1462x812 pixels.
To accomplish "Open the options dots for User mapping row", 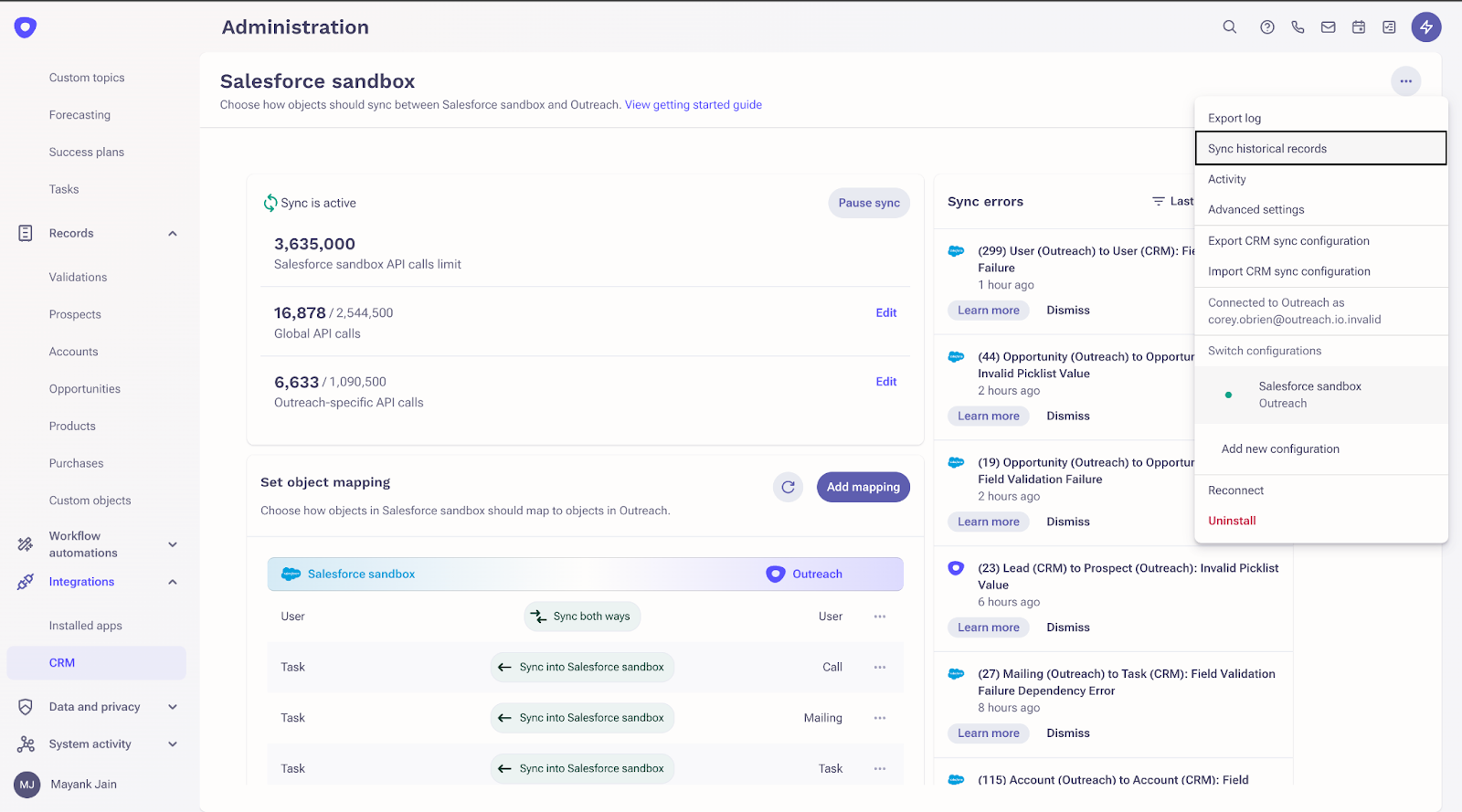I will [880, 617].
